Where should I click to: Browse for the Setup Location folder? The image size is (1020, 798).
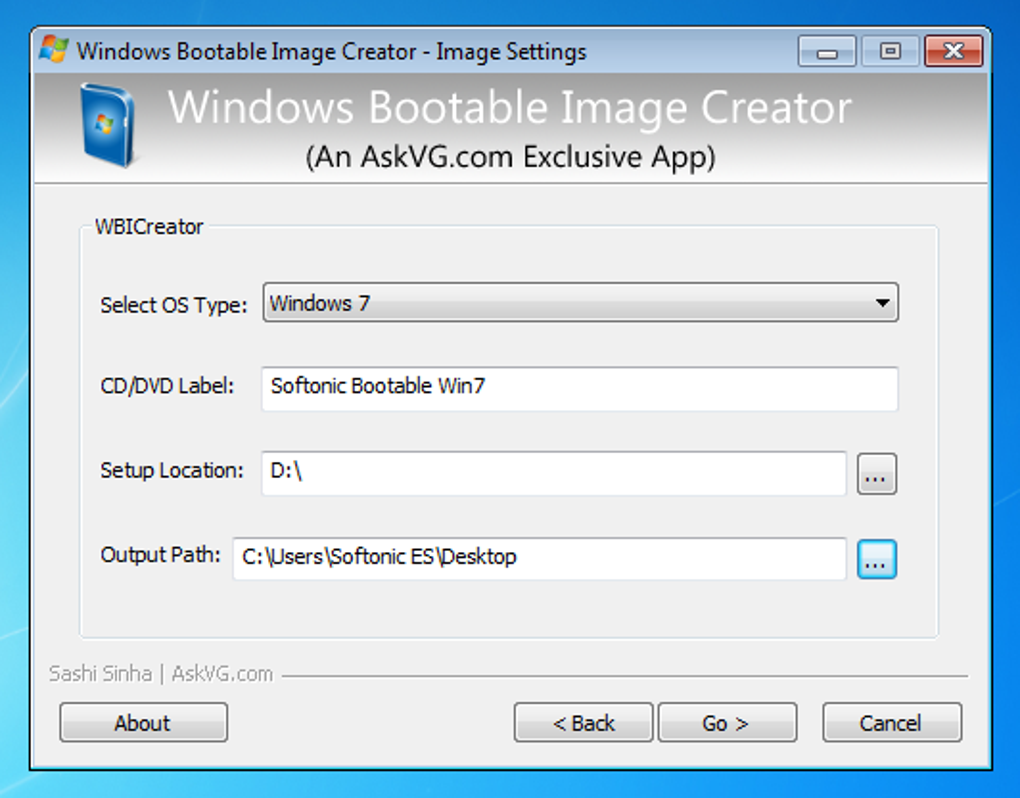tap(876, 474)
